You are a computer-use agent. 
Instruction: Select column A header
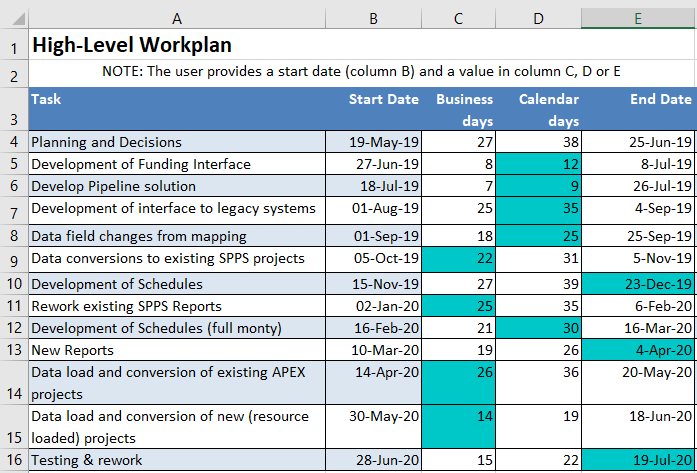tap(177, 18)
